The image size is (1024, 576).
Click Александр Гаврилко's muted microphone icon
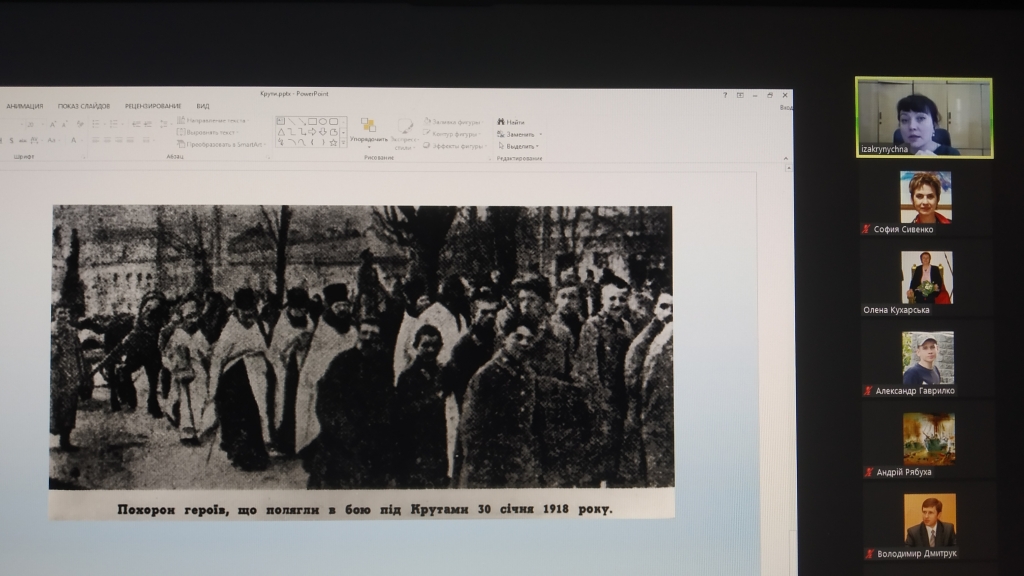click(868, 391)
